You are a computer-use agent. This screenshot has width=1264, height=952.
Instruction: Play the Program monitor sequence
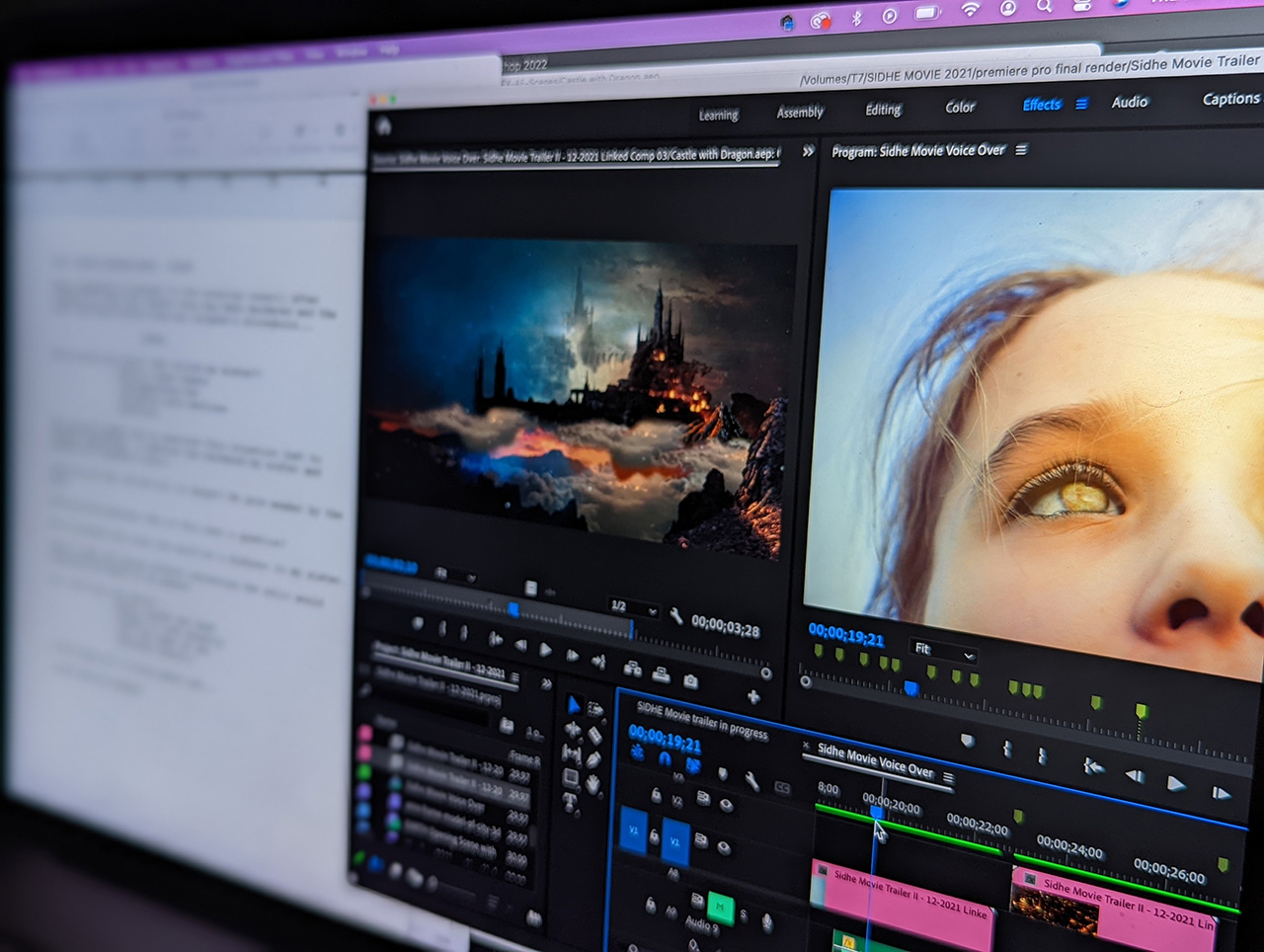pos(1175,783)
